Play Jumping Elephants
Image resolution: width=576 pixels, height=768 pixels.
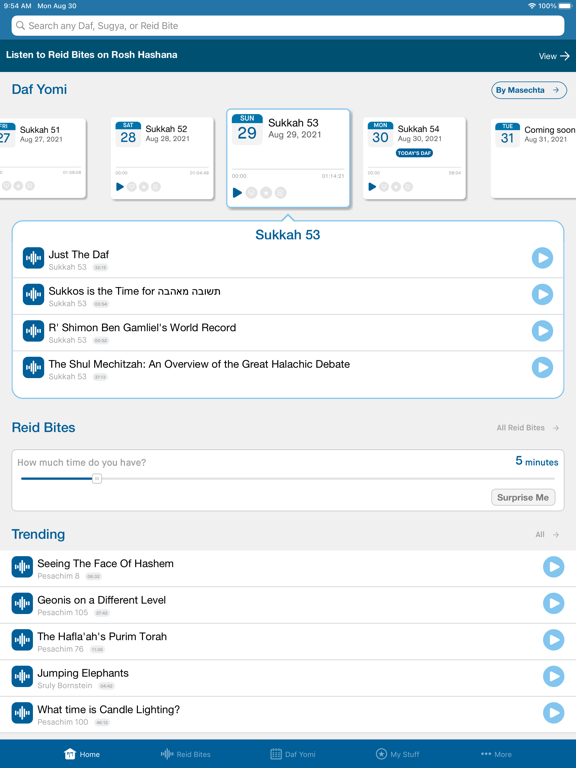[x=553, y=676]
